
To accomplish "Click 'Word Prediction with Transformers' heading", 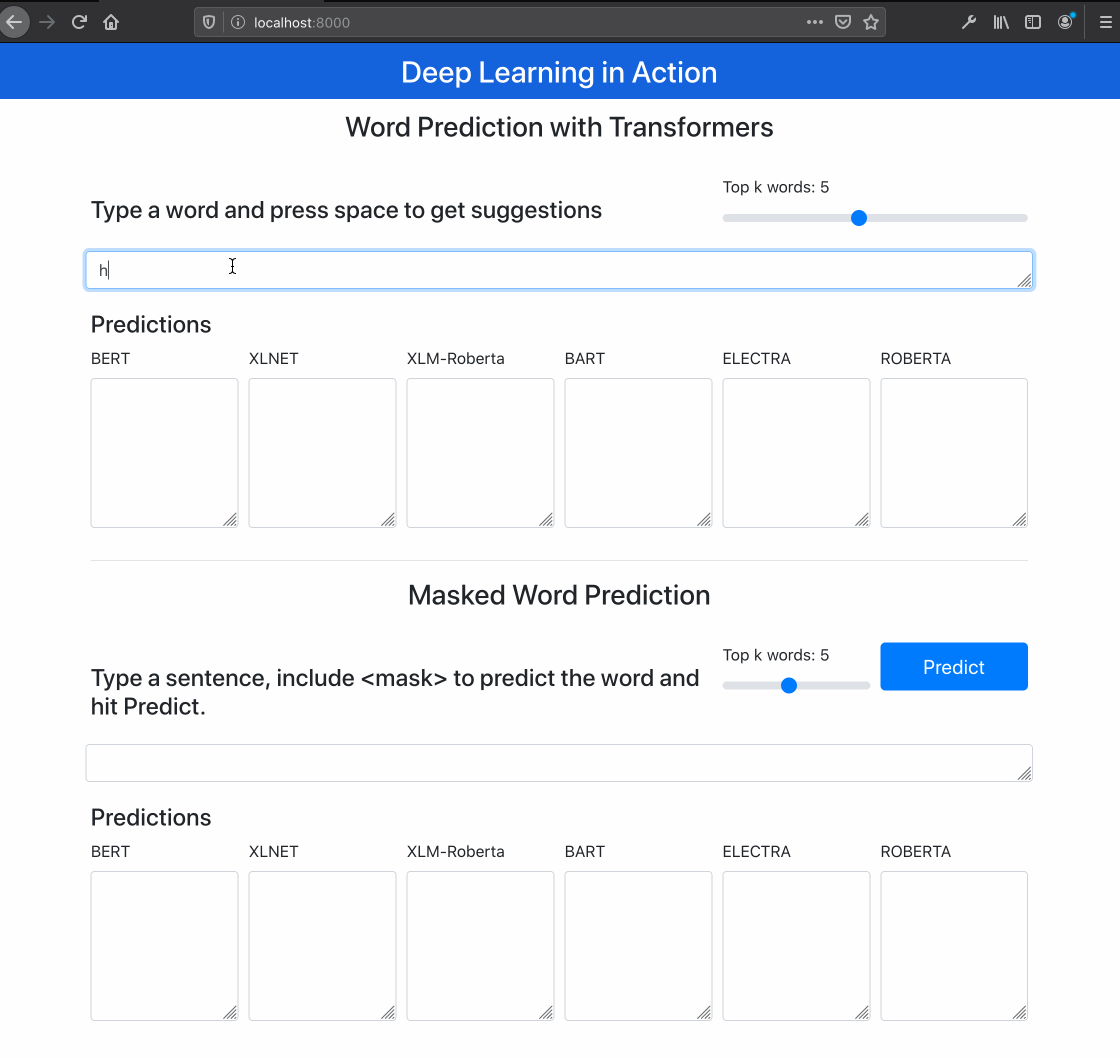I will (559, 127).
